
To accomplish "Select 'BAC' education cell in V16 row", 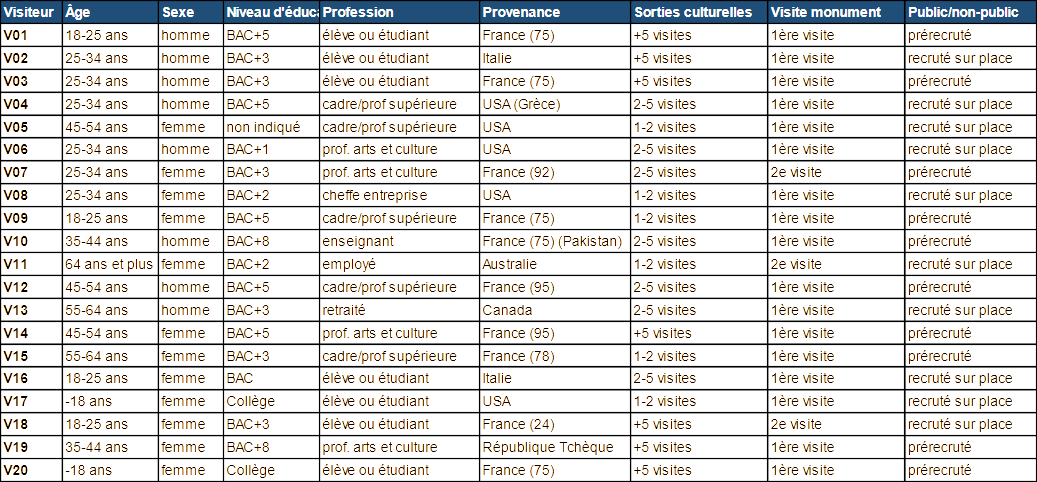I will click(x=272, y=379).
